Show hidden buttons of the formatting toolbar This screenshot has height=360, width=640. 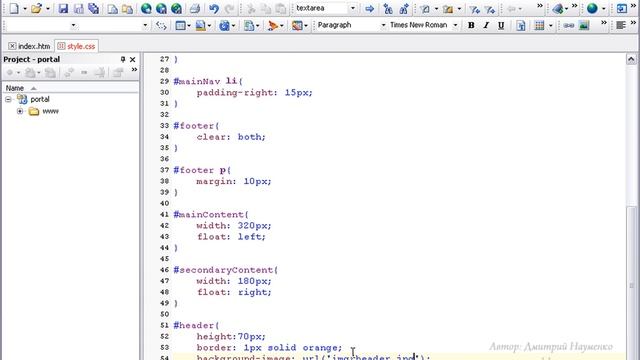tap(604, 23)
